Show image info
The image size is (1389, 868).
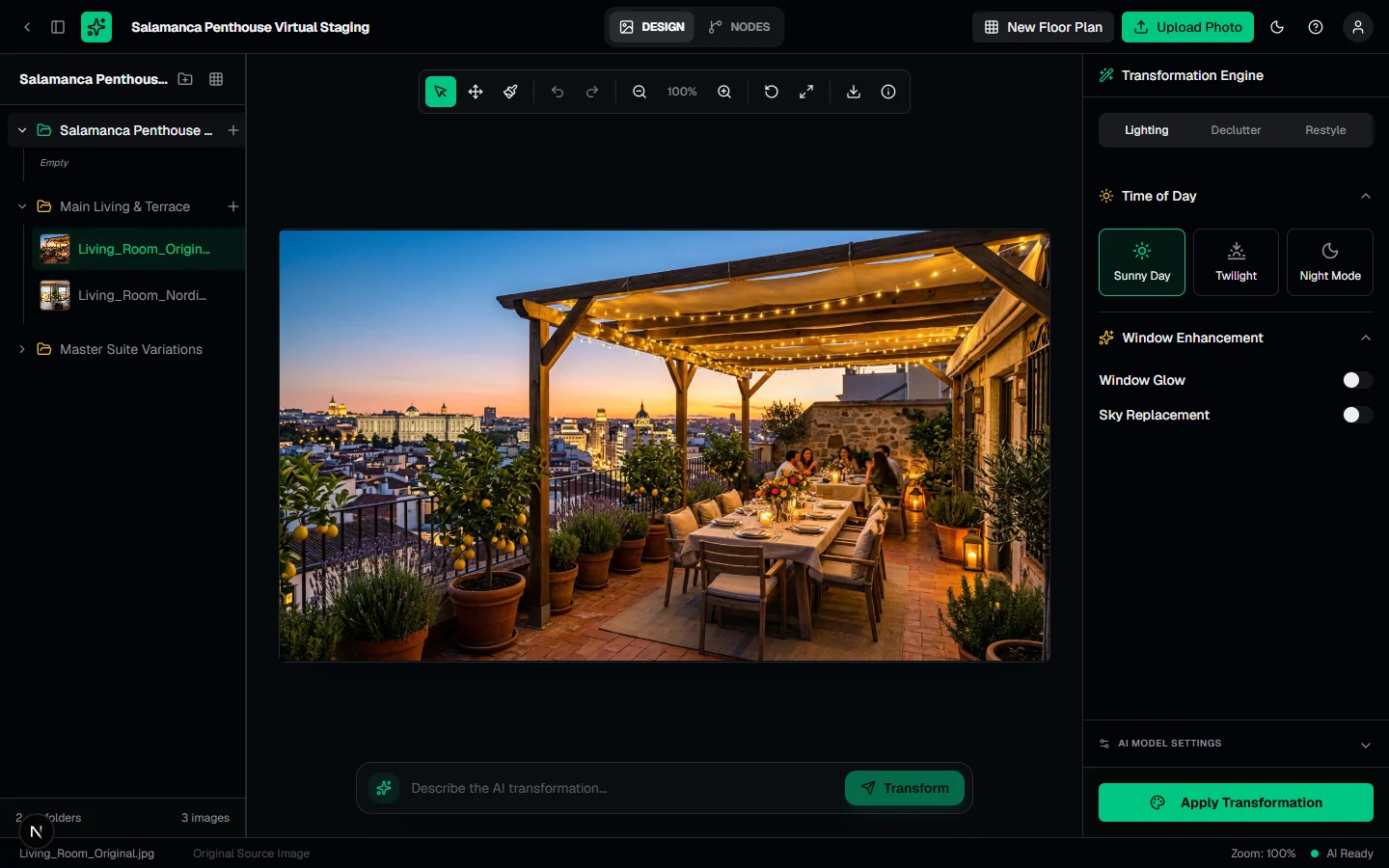(888, 92)
